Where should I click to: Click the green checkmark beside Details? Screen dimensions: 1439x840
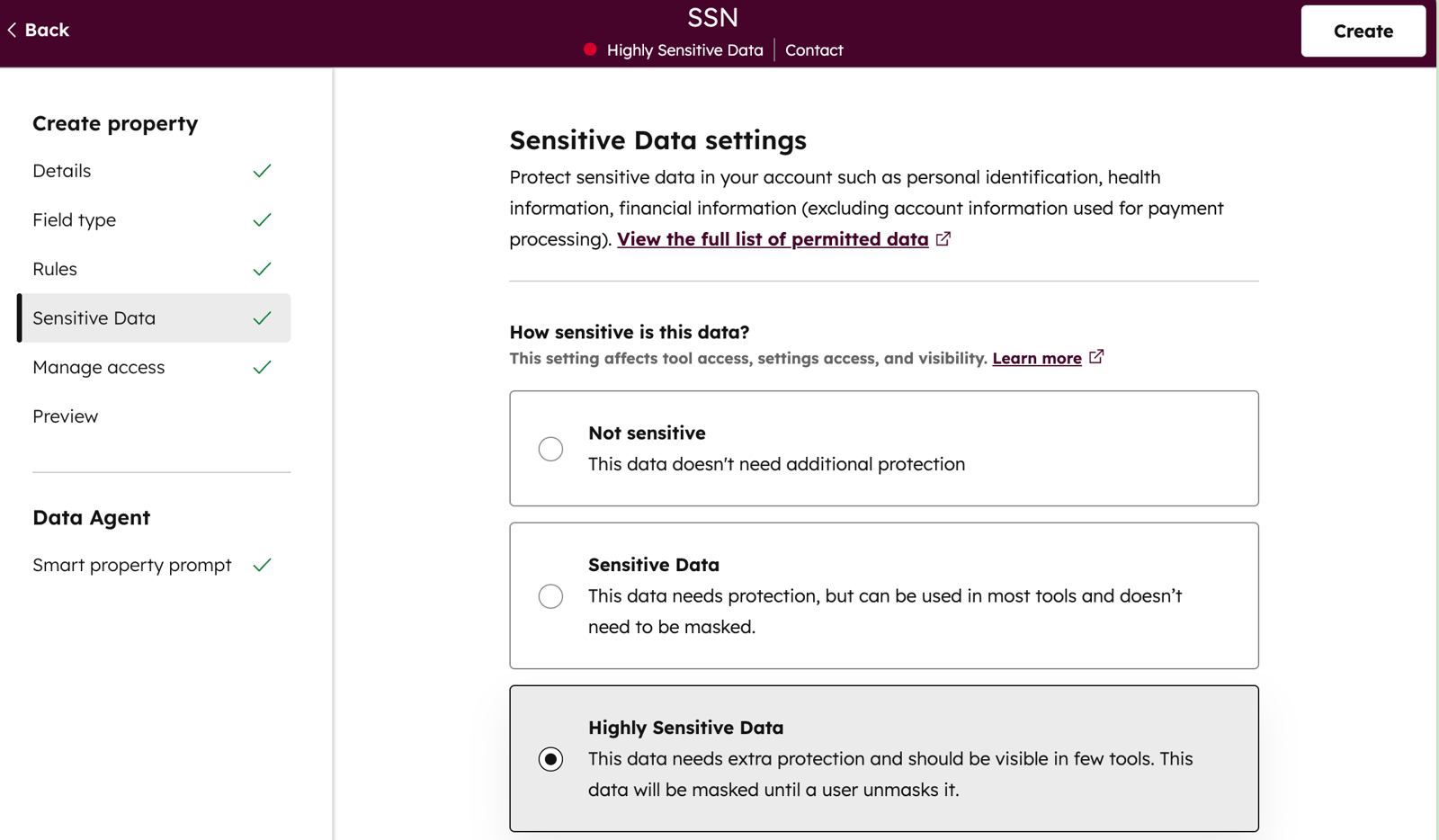click(x=262, y=170)
